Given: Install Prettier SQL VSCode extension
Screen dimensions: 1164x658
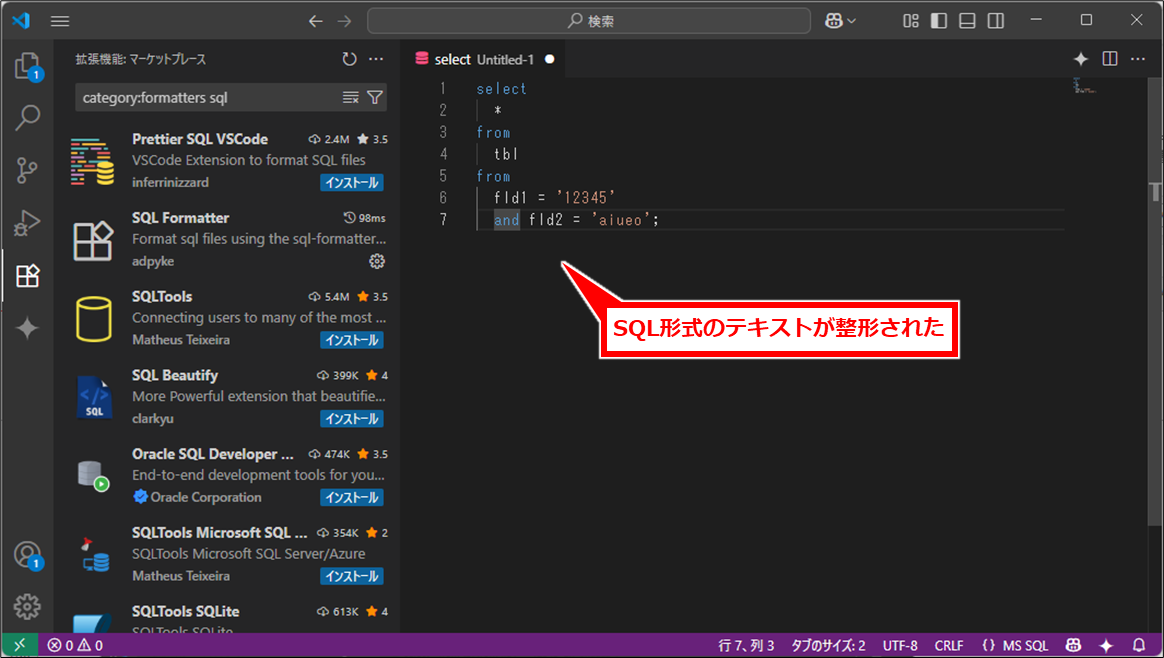Looking at the screenshot, I should pyautogui.click(x=352, y=183).
